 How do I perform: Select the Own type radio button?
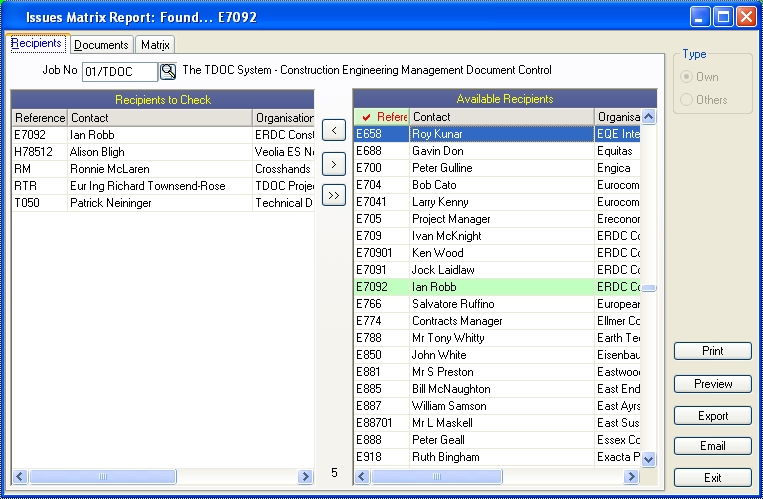[x=686, y=77]
